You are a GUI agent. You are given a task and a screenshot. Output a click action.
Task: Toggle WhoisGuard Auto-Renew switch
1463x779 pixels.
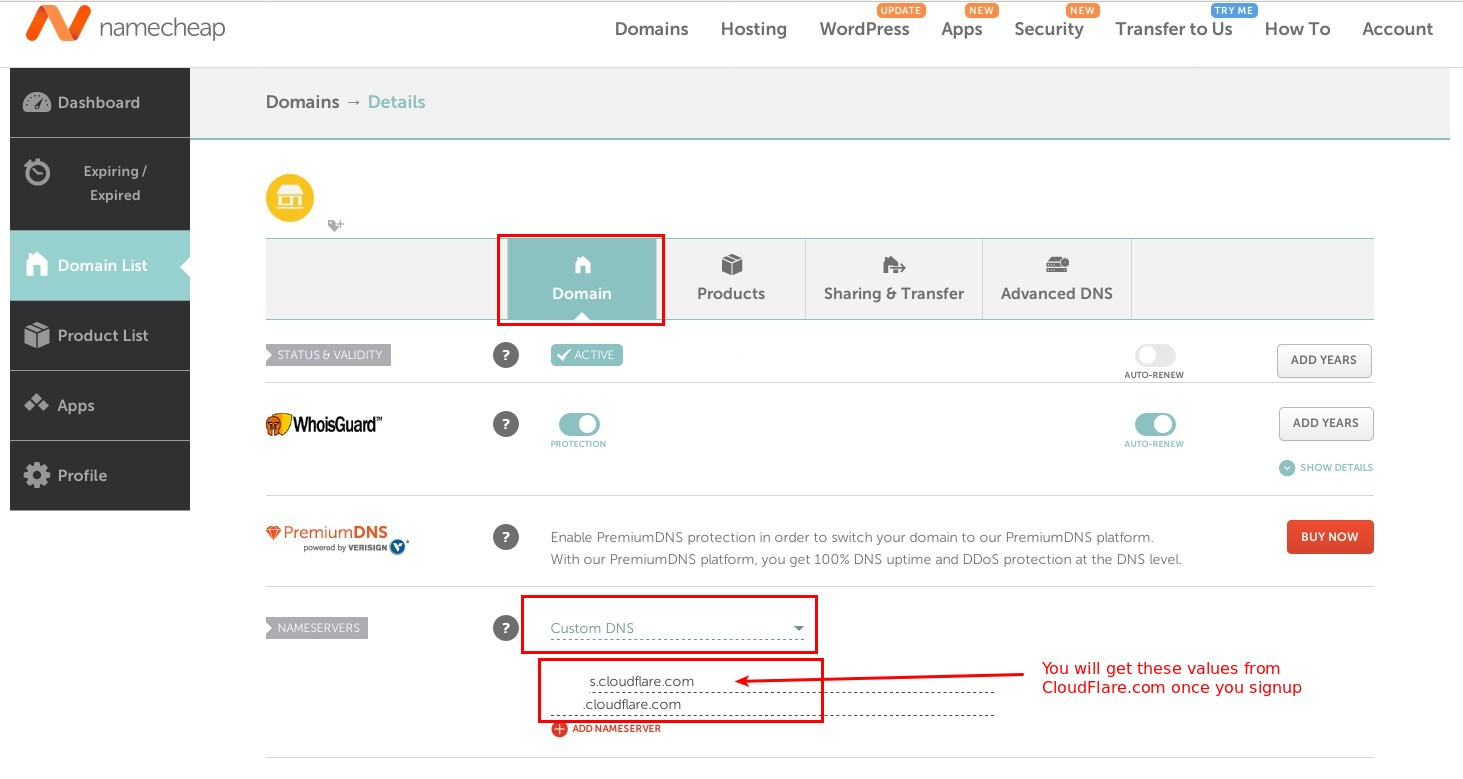1155,424
